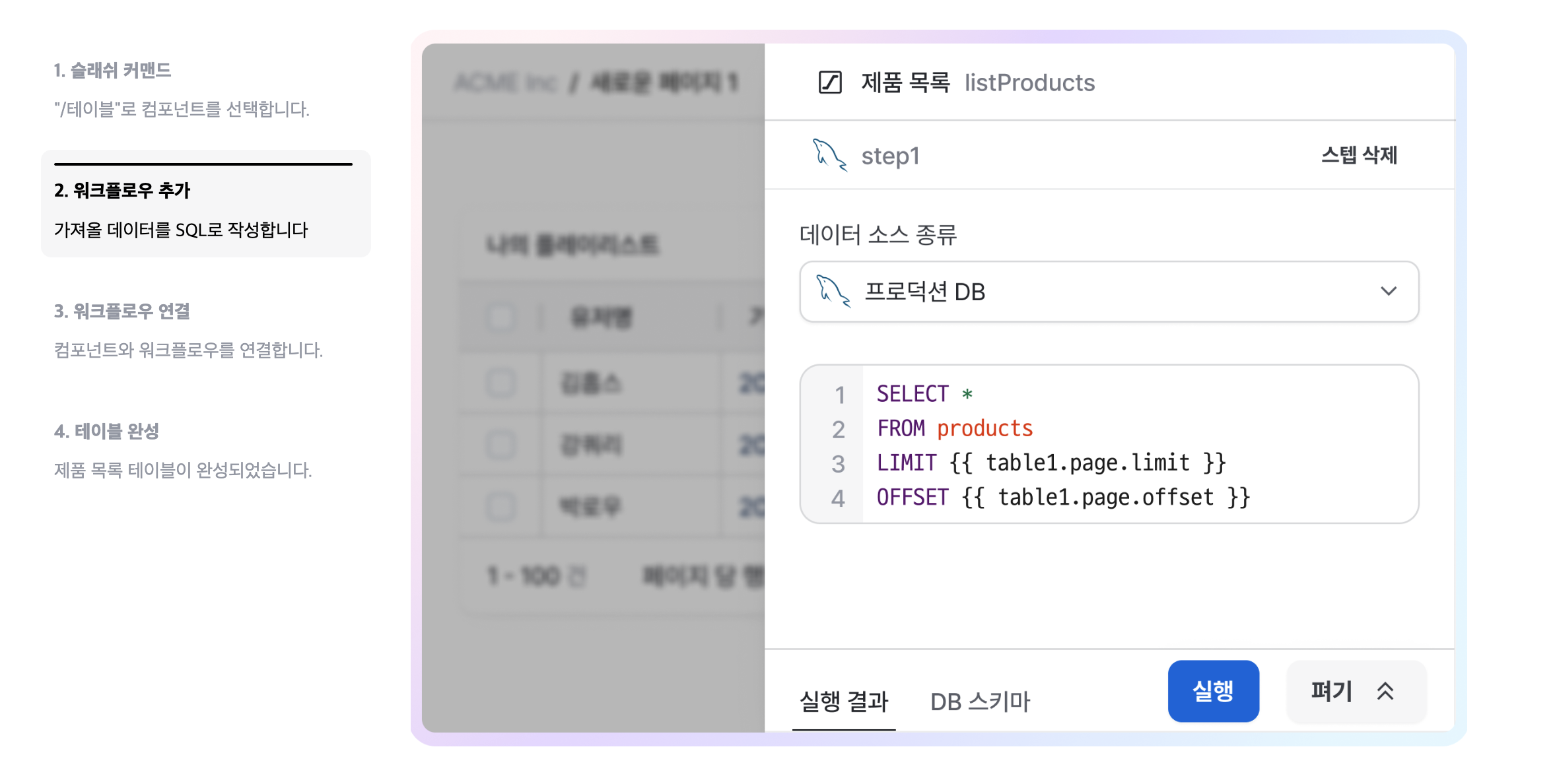
Task: Delete the step via 스텝 삭제
Action: click(1359, 155)
